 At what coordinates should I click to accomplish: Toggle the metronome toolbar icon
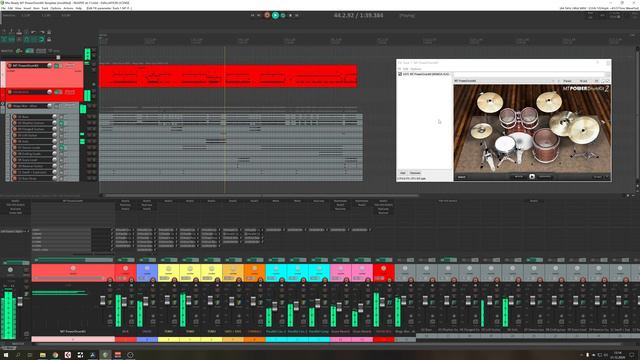coord(49,32)
